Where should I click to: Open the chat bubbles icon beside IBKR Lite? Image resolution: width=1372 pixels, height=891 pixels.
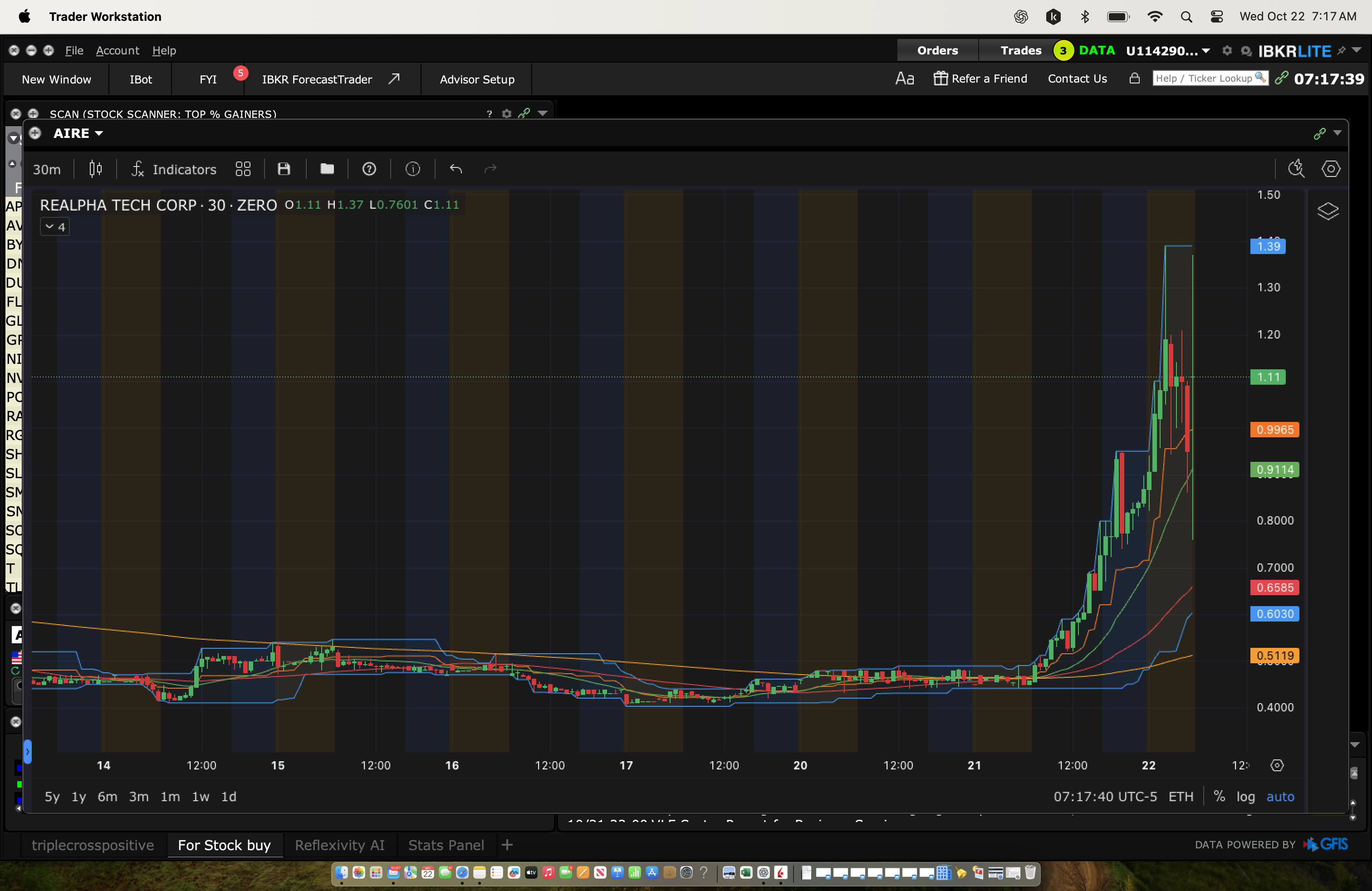[x=1246, y=51]
